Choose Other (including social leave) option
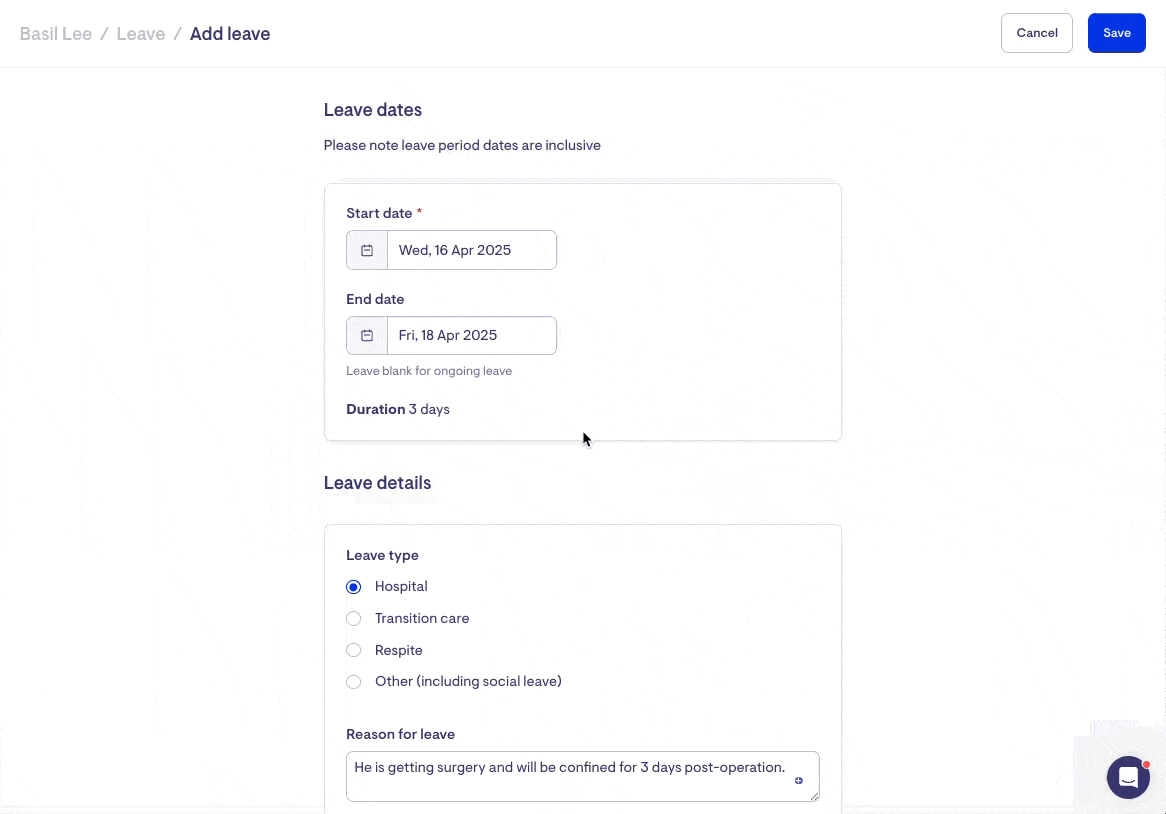 click(353, 682)
